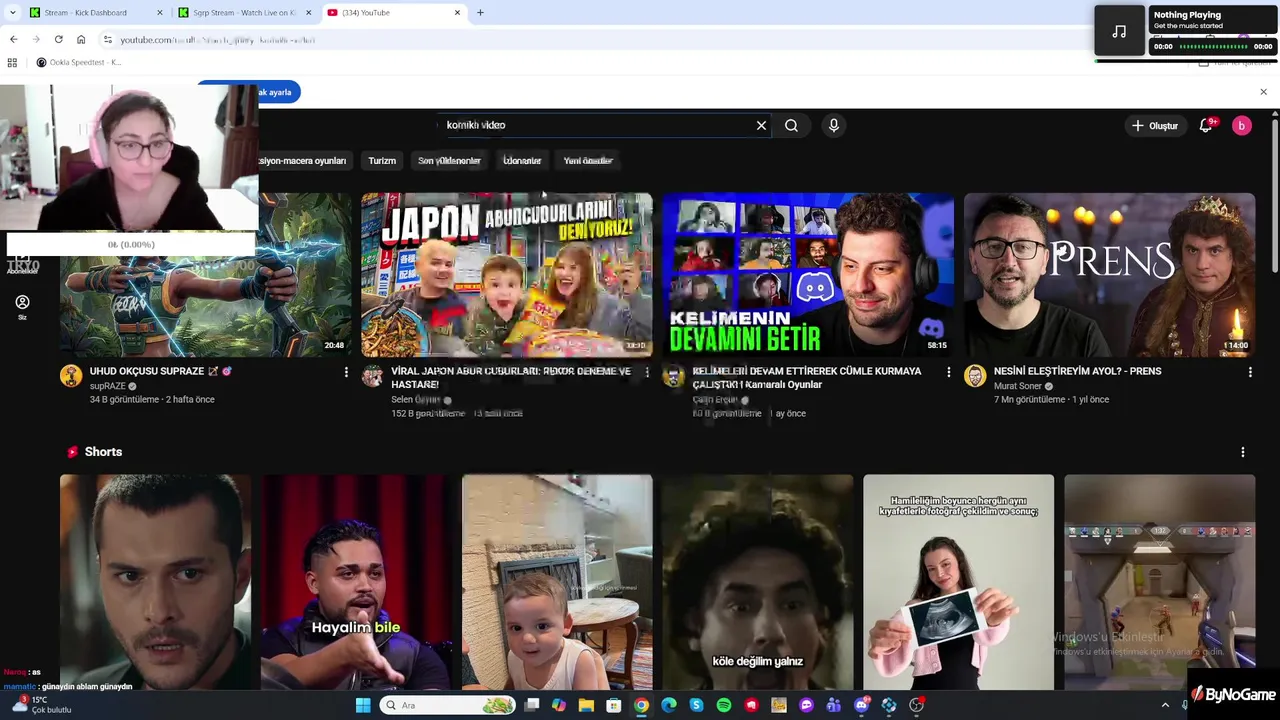Click the Oluştur create button
1280x720 pixels.
(x=1155, y=125)
